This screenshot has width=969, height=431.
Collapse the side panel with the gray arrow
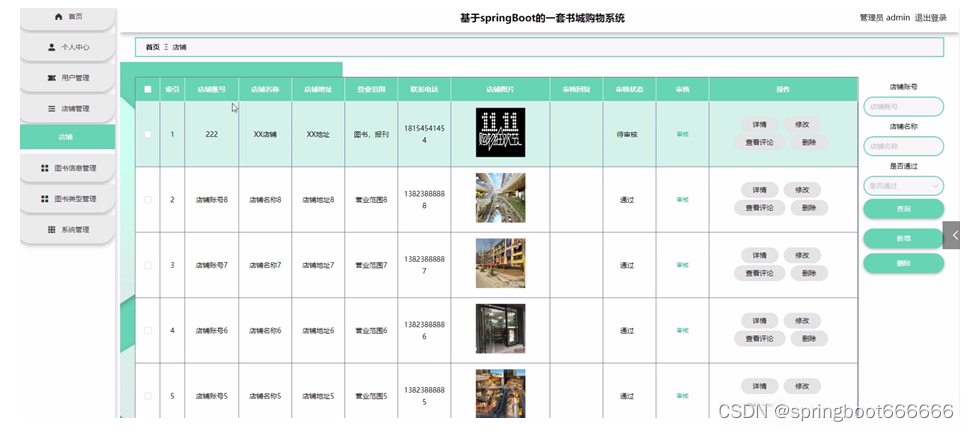tap(951, 235)
